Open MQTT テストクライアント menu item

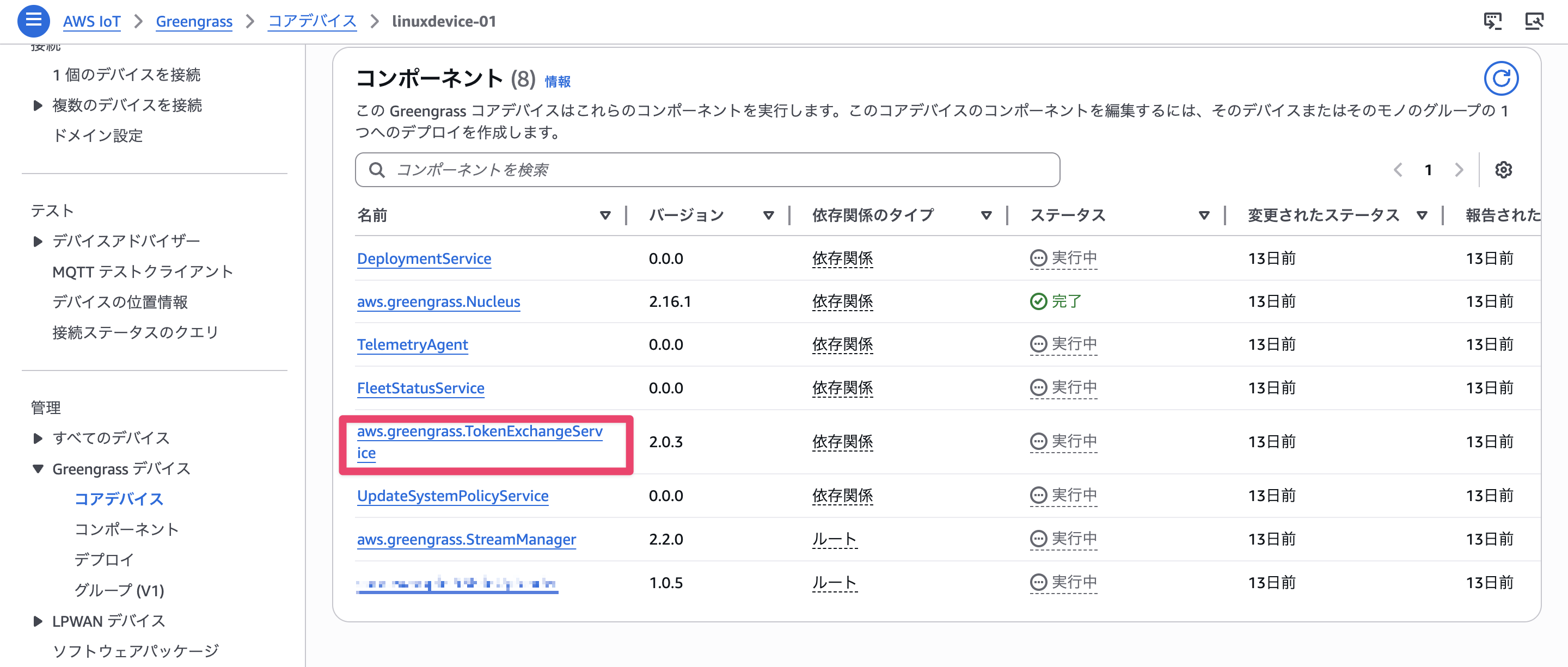[x=143, y=271]
